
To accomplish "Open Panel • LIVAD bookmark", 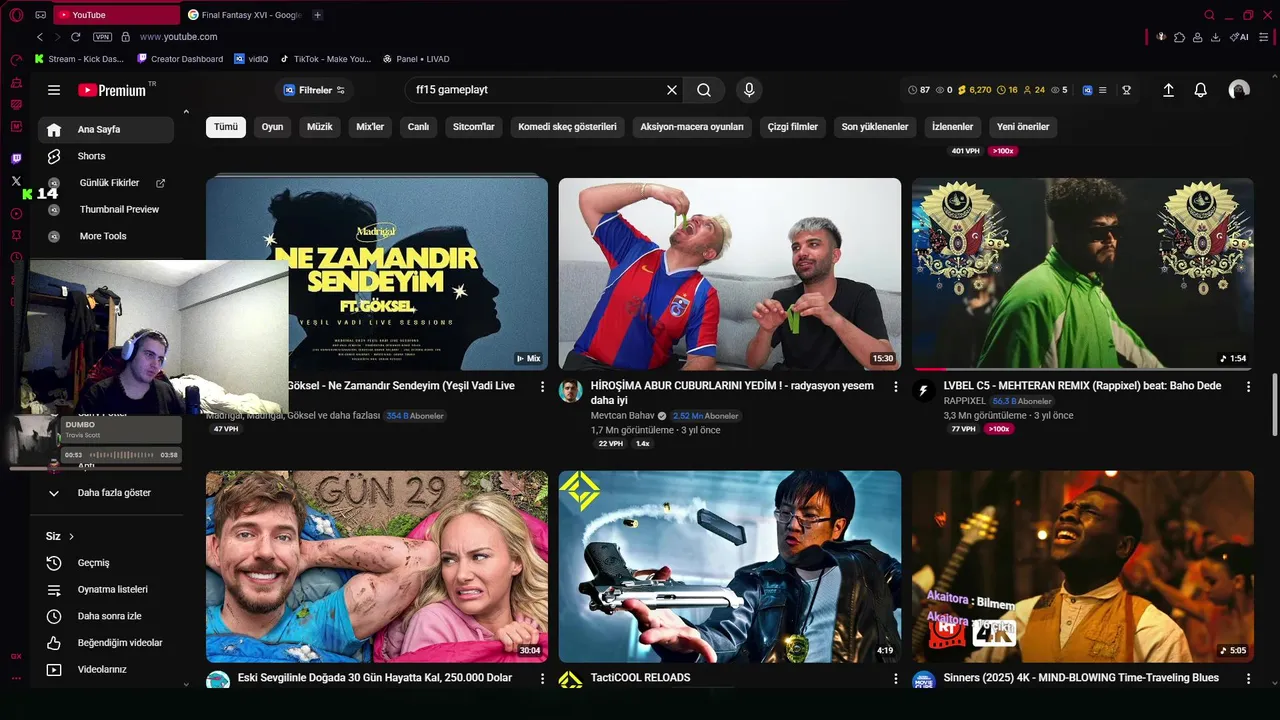I will pyautogui.click(x=416, y=59).
